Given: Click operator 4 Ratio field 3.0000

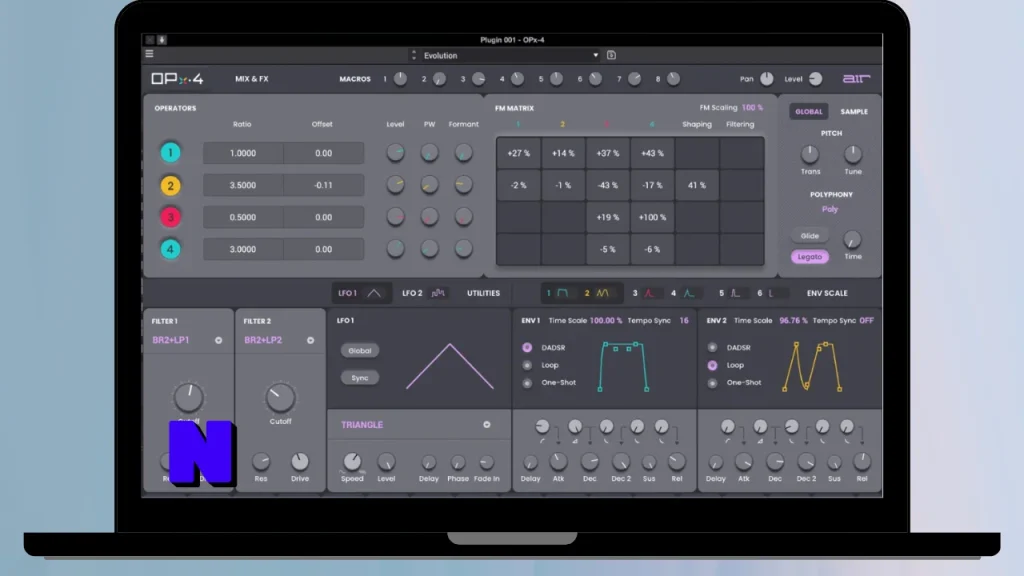Looking at the screenshot, I should (x=243, y=249).
